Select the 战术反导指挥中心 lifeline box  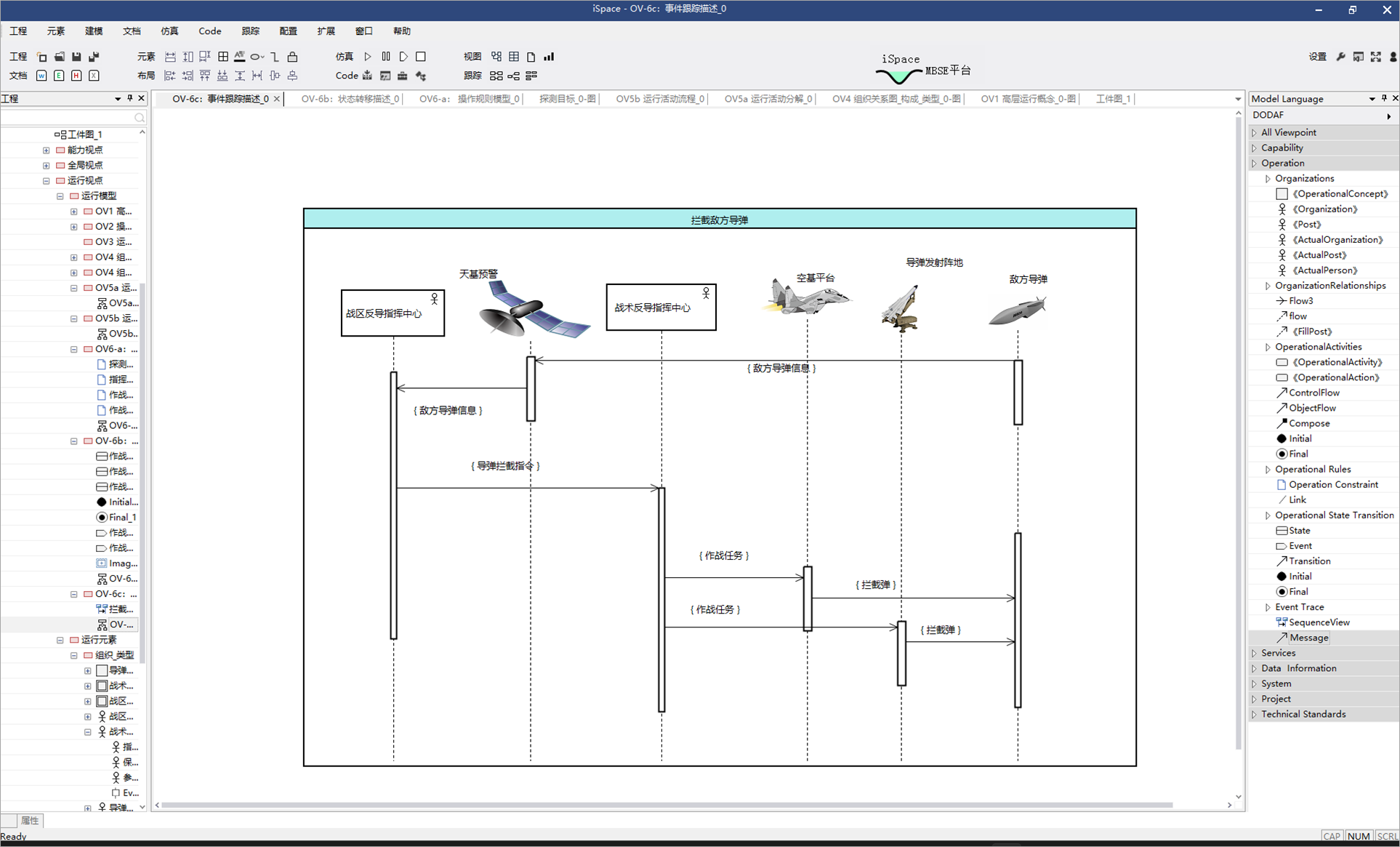coord(661,308)
